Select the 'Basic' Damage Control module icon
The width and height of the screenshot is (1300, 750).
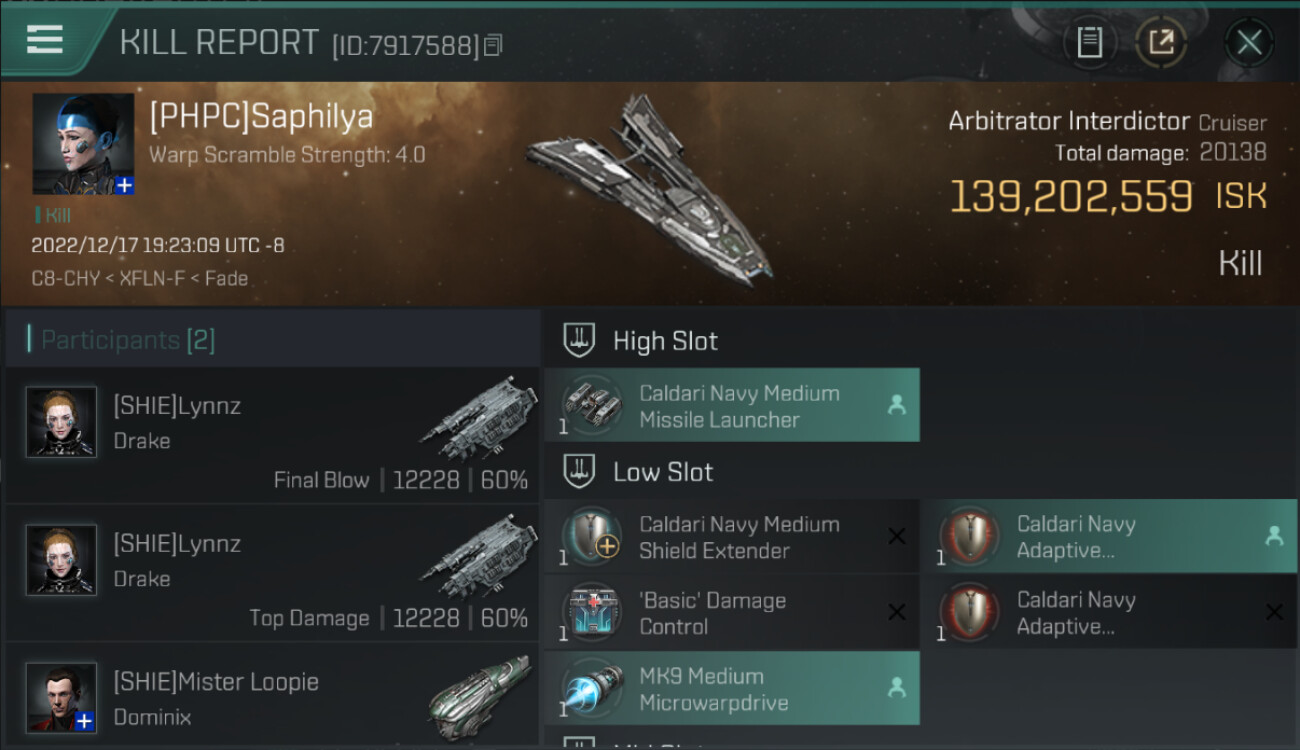[x=591, y=612]
